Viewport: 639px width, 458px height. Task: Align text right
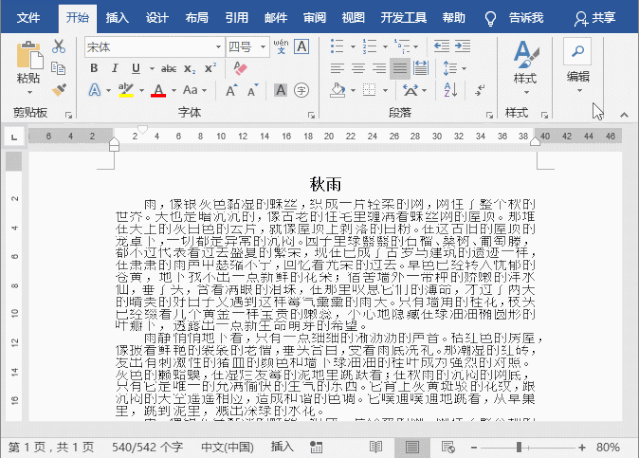coord(379,68)
